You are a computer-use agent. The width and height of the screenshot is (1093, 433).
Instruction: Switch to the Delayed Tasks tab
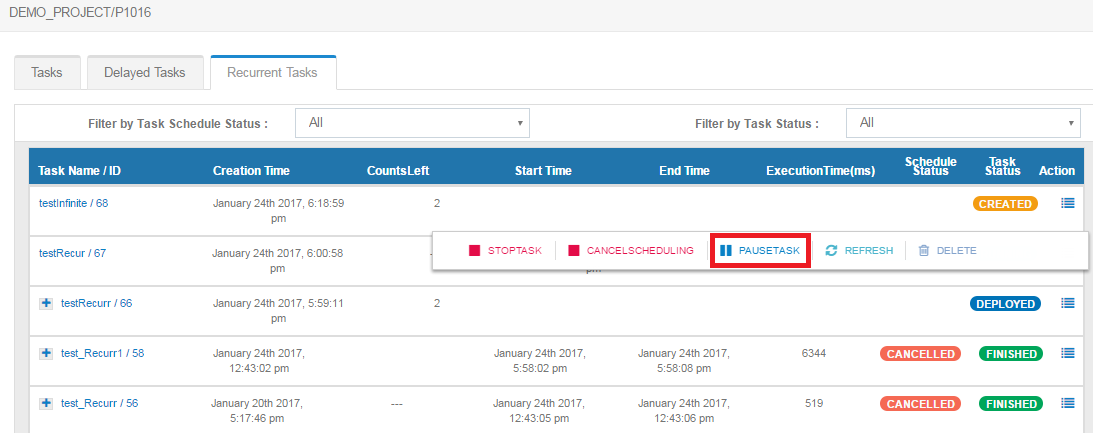coord(145,73)
